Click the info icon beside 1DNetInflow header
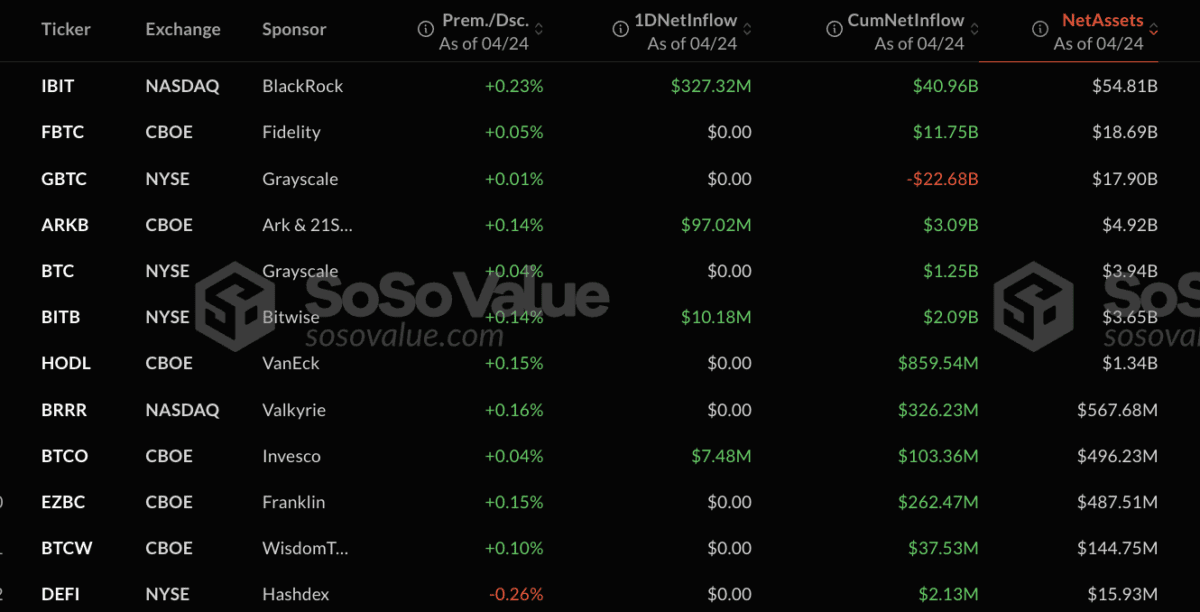The width and height of the screenshot is (1200, 612). tap(620, 30)
